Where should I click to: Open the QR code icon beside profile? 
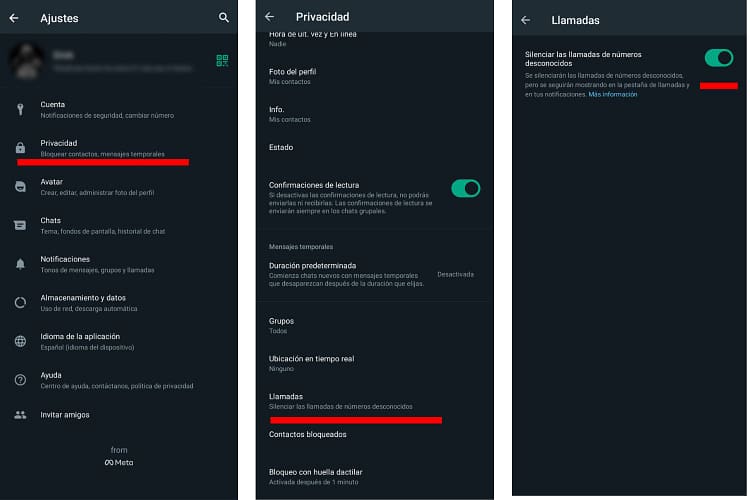click(222, 60)
